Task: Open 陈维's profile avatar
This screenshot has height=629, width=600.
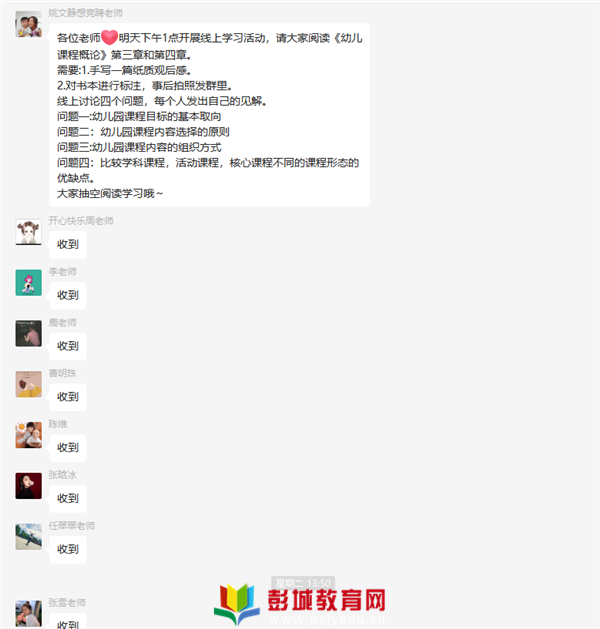Action: click(x=28, y=435)
